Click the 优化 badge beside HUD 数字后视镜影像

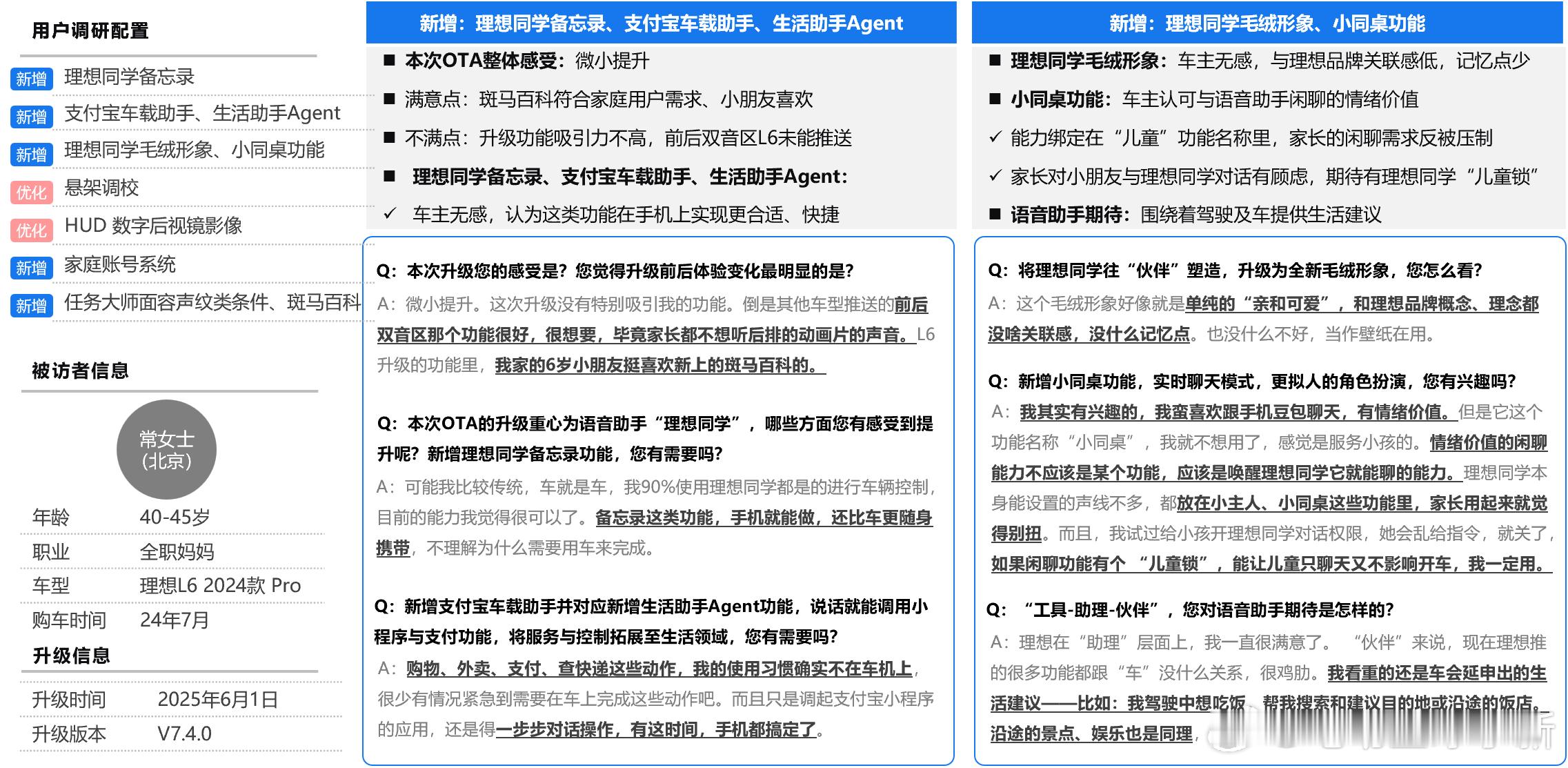click(32, 230)
